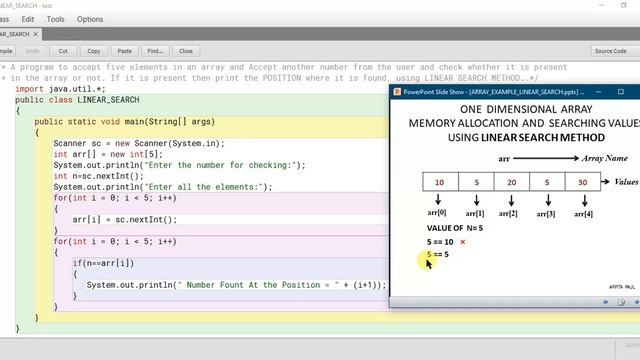Click the 'Scanner sc = new Scanner(System.in);' line
640x360 pixels.
pyautogui.click(x=139, y=143)
